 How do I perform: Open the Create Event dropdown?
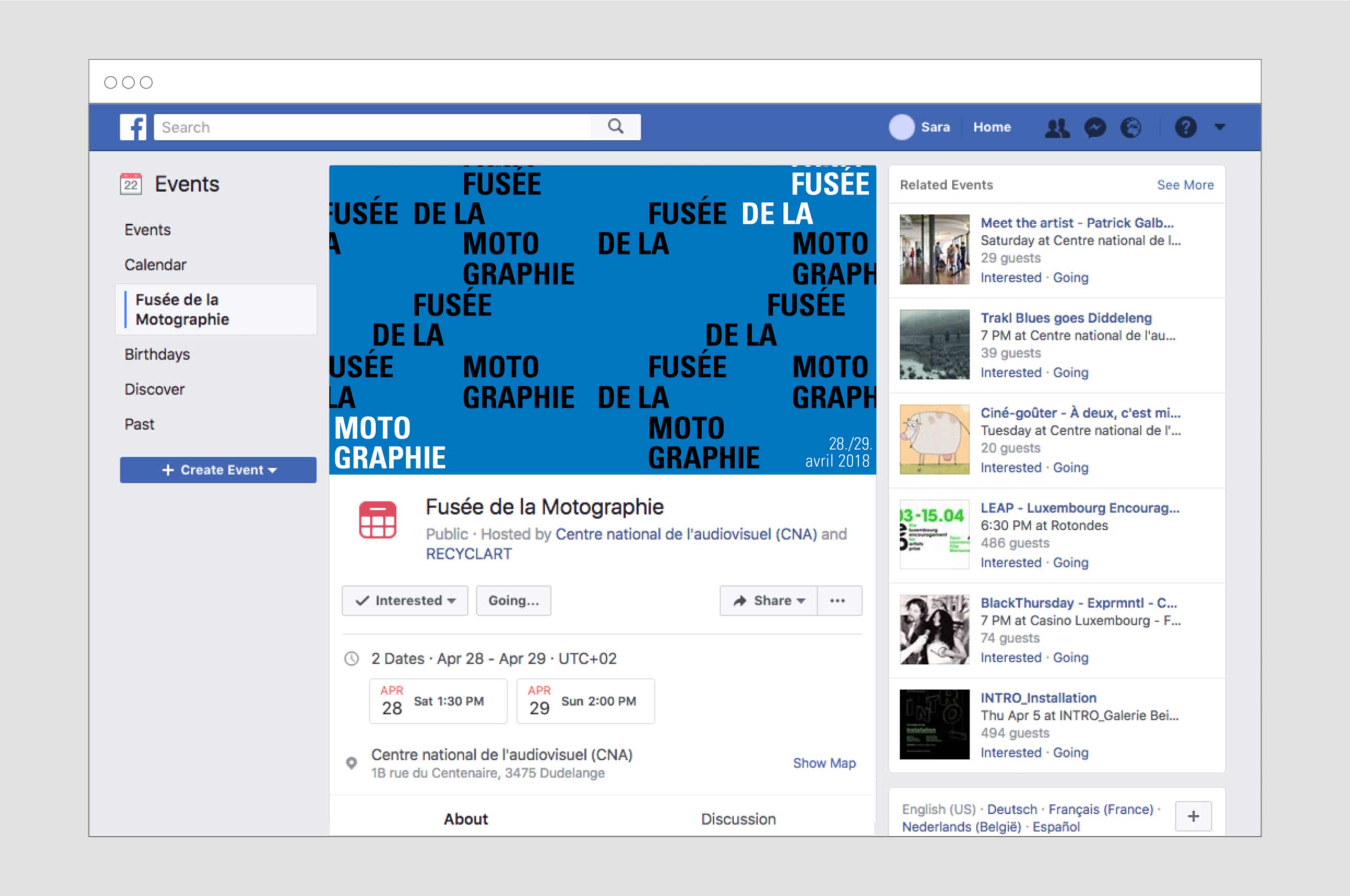point(218,469)
